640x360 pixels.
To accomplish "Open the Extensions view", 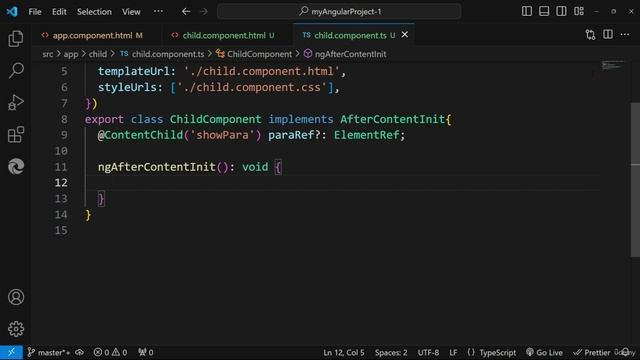I will pos(16,135).
